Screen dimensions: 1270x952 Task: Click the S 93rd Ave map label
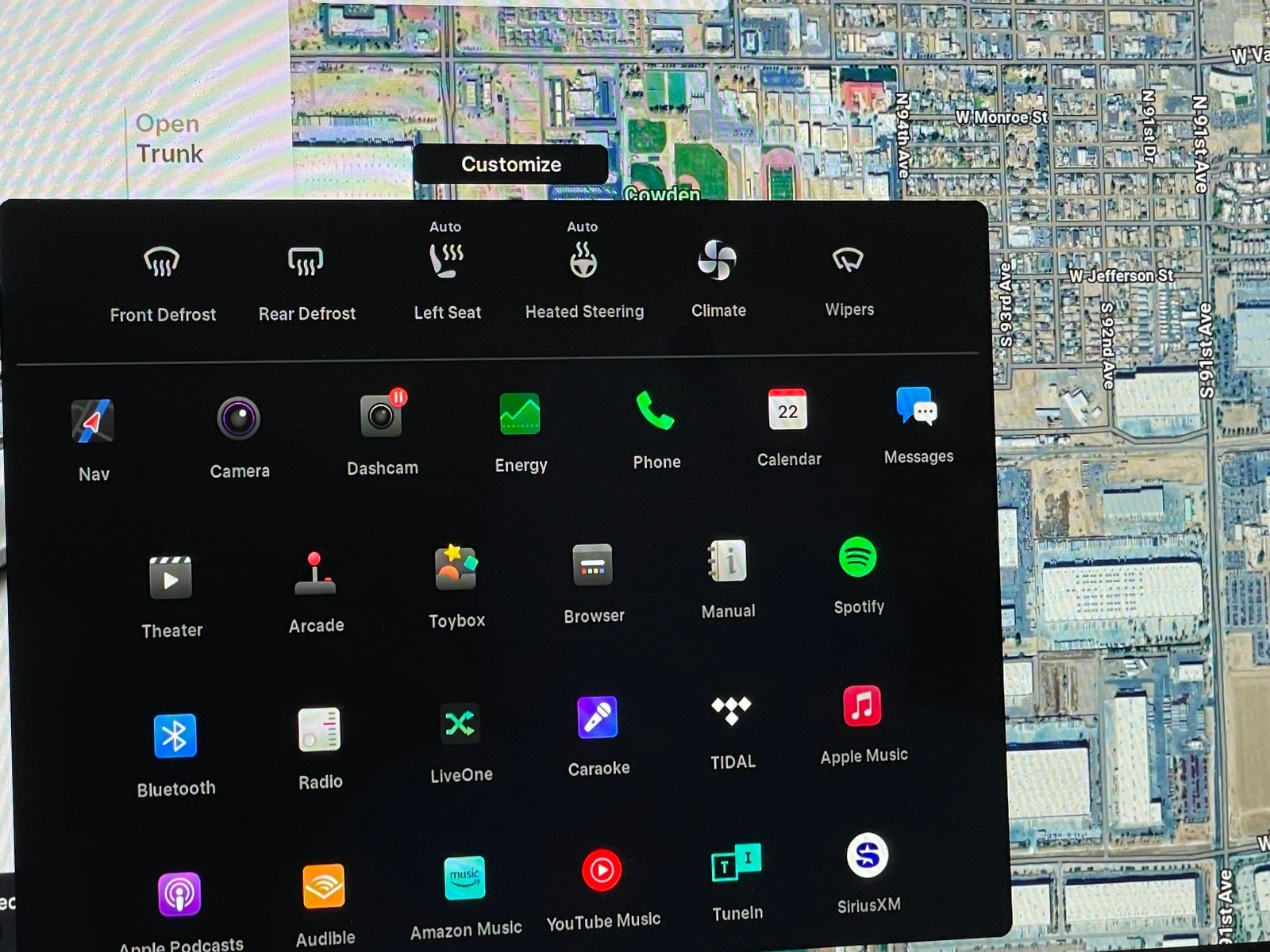(x=1006, y=305)
